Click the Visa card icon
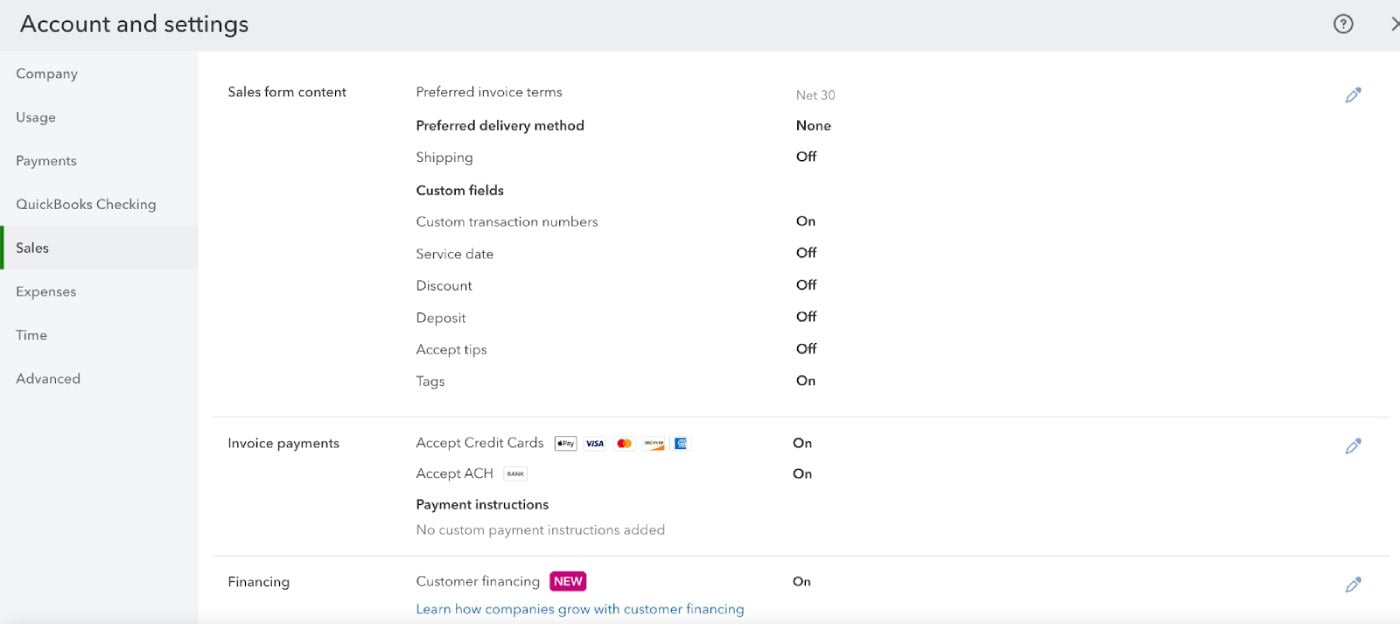Image resolution: width=1400 pixels, height=624 pixels. point(595,443)
